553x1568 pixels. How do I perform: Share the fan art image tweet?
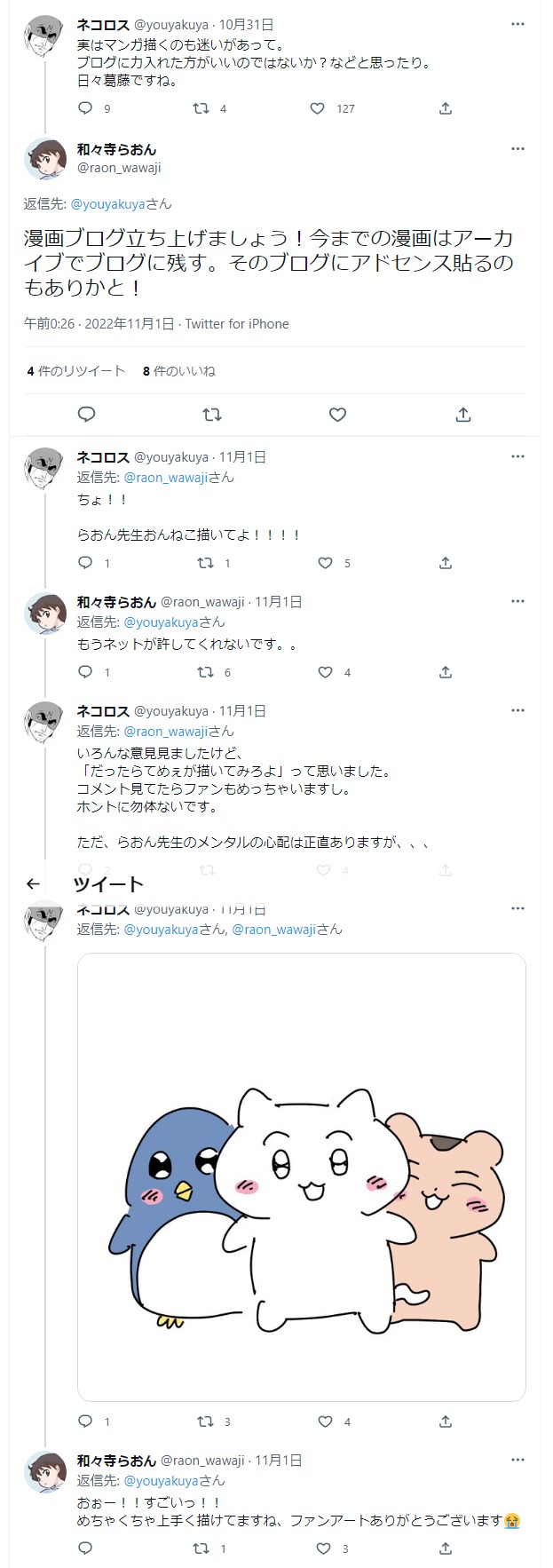[446, 1421]
